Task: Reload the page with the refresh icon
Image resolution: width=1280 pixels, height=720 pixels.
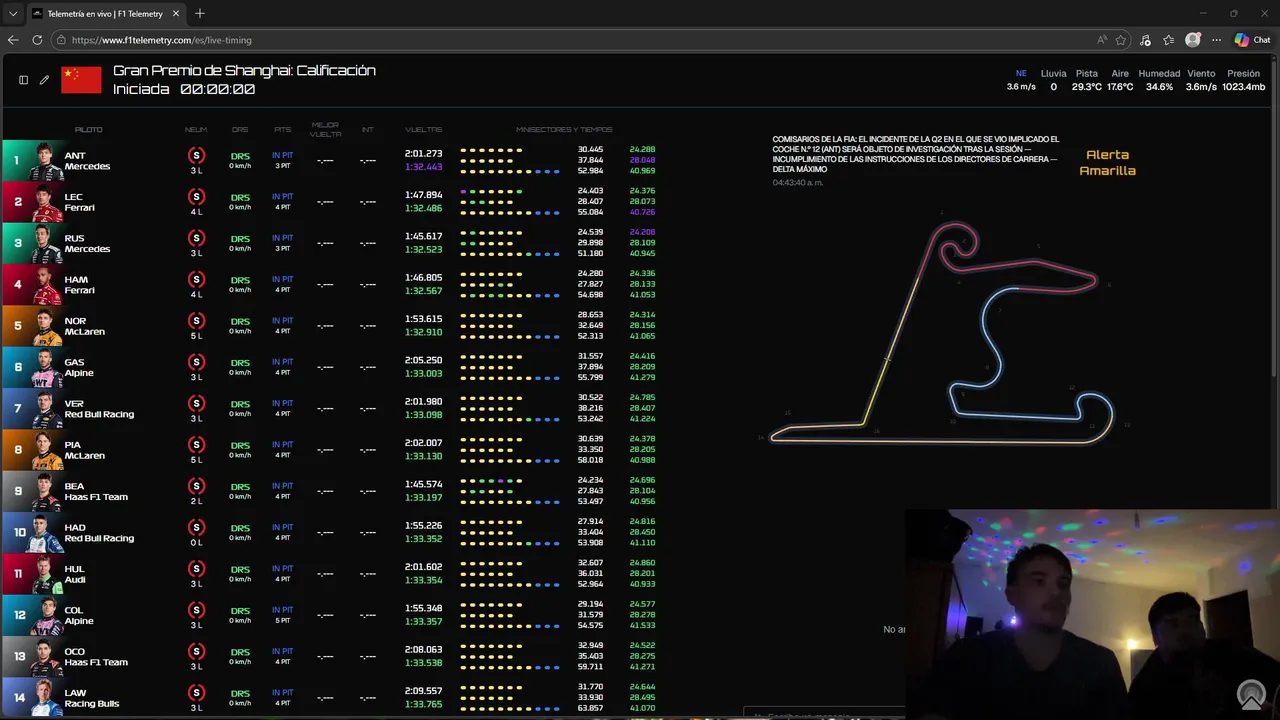Action: pyautogui.click(x=37, y=40)
